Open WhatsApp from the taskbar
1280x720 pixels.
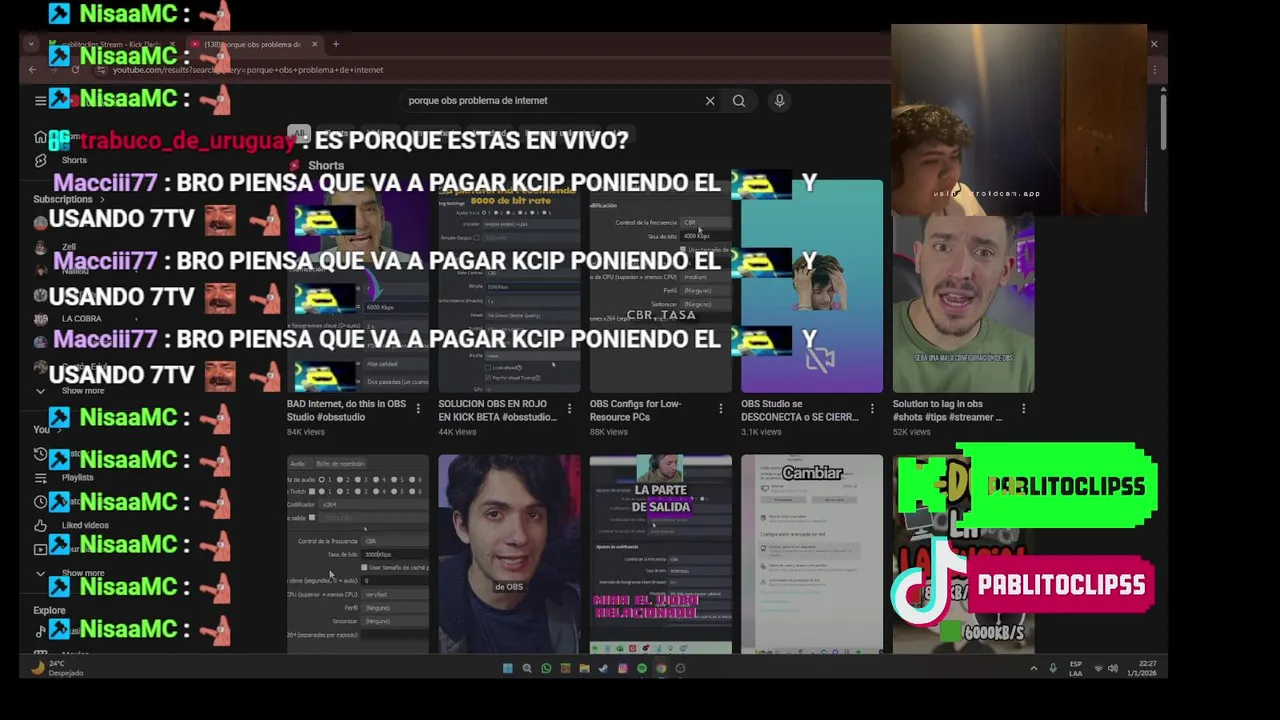pos(546,668)
